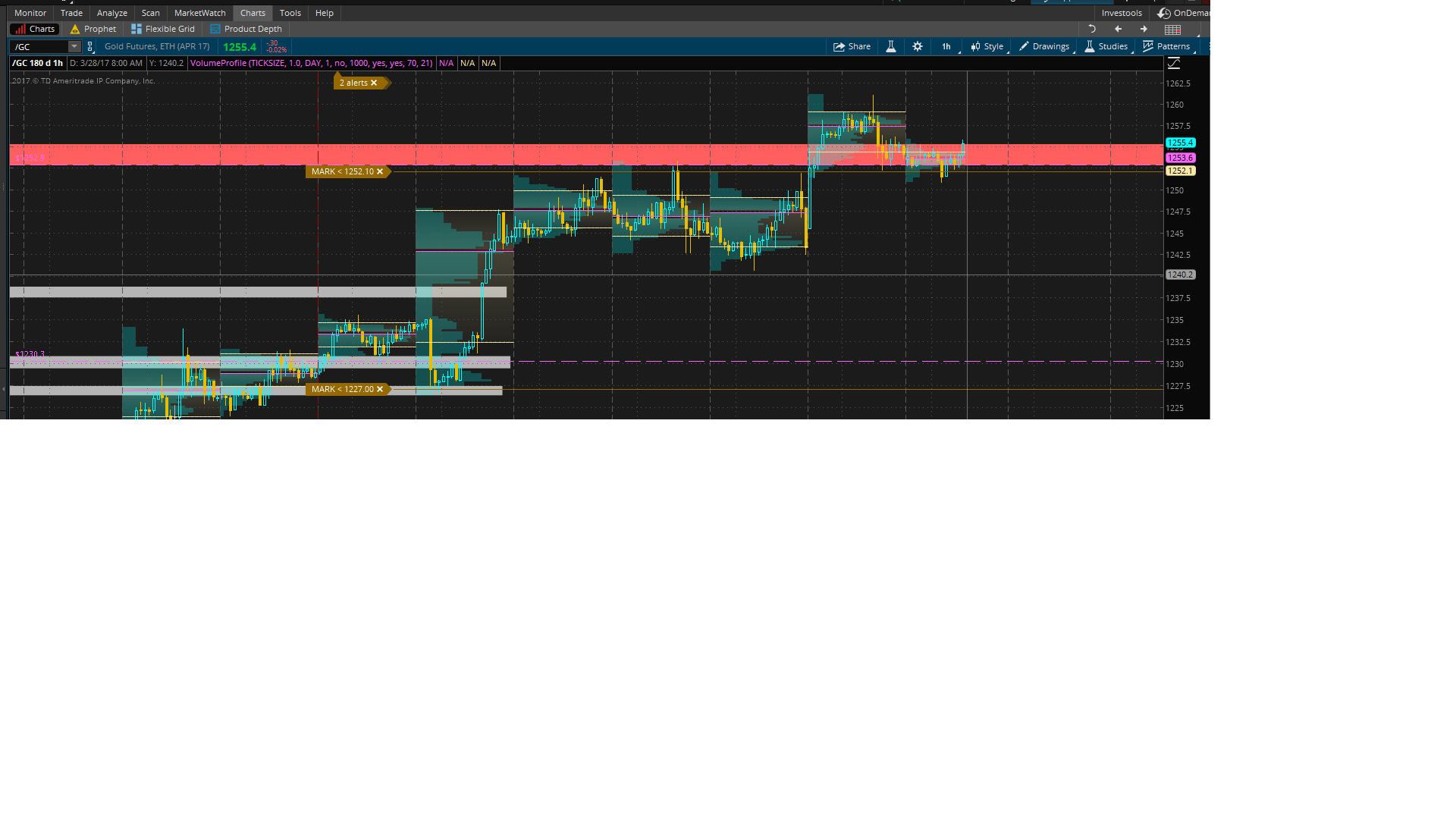Expand the symbol selector dropdown arrow
Image resolution: width=1456 pixels, height=819 pixels.
tap(74, 47)
